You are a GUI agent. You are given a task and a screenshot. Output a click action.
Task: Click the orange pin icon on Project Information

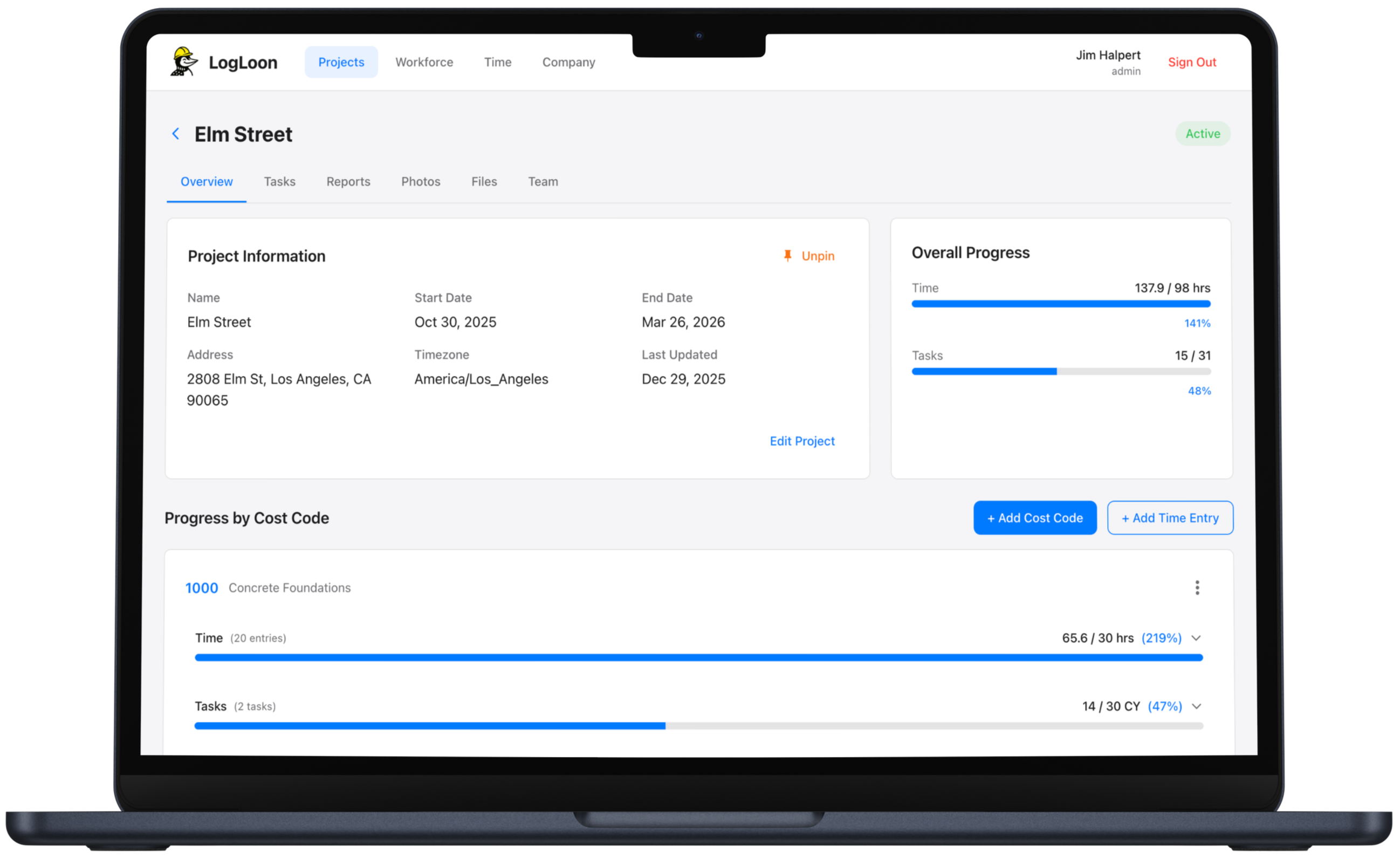[x=787, y=255]
